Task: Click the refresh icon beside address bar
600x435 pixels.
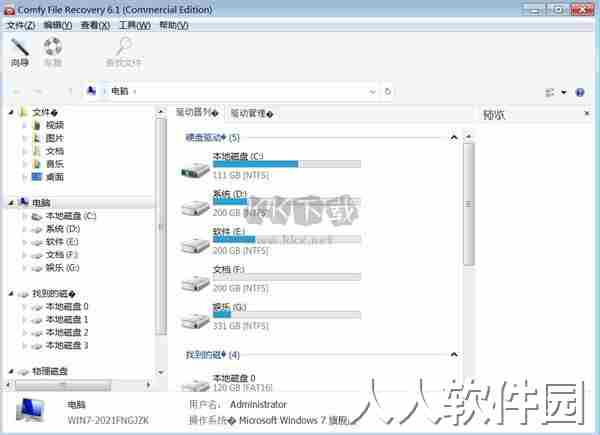Action: [387, 91]
